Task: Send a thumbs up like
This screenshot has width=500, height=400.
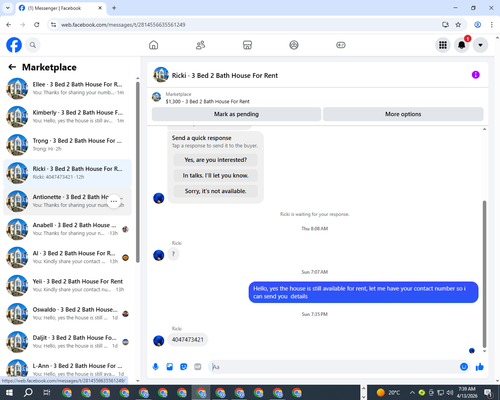Action: (x=480, y=367)
